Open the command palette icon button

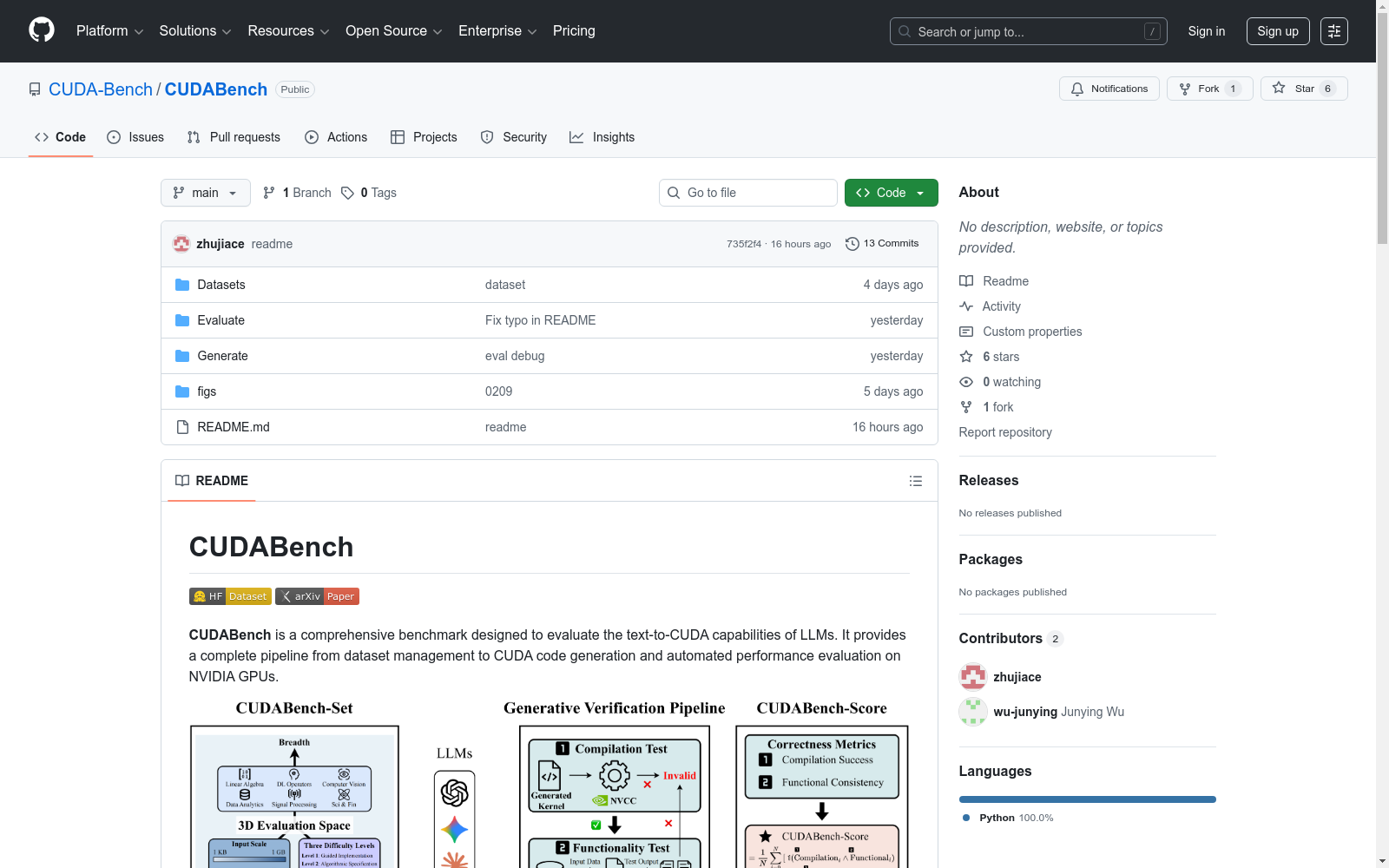(x=1334, y=31)
